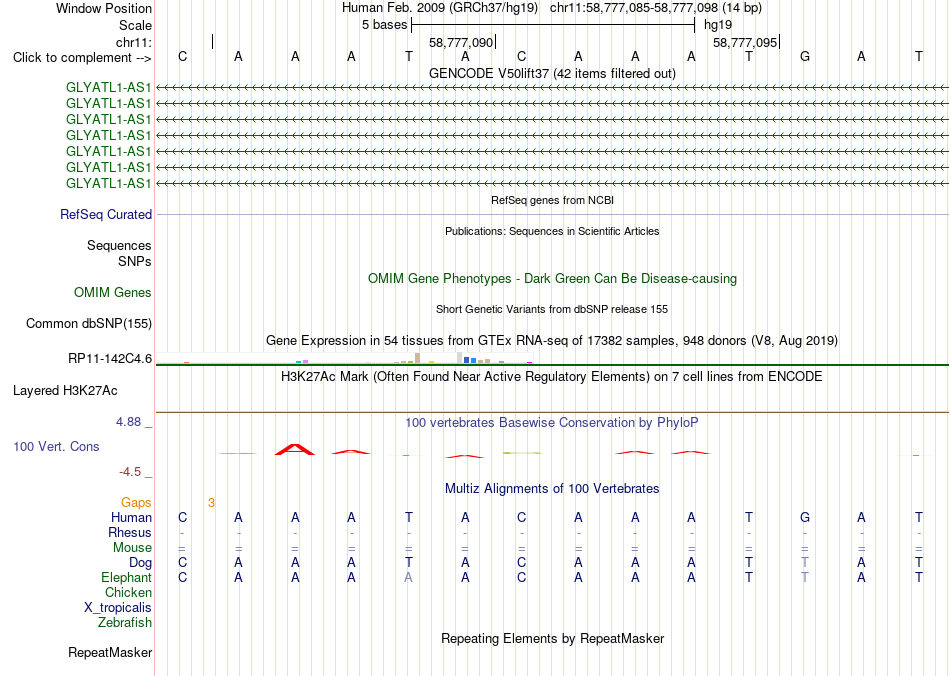The height and width of the screenshot is (676, 950).
Task: Click the tallest red PhyloP conservation peak
Action: tap(295, 449)
